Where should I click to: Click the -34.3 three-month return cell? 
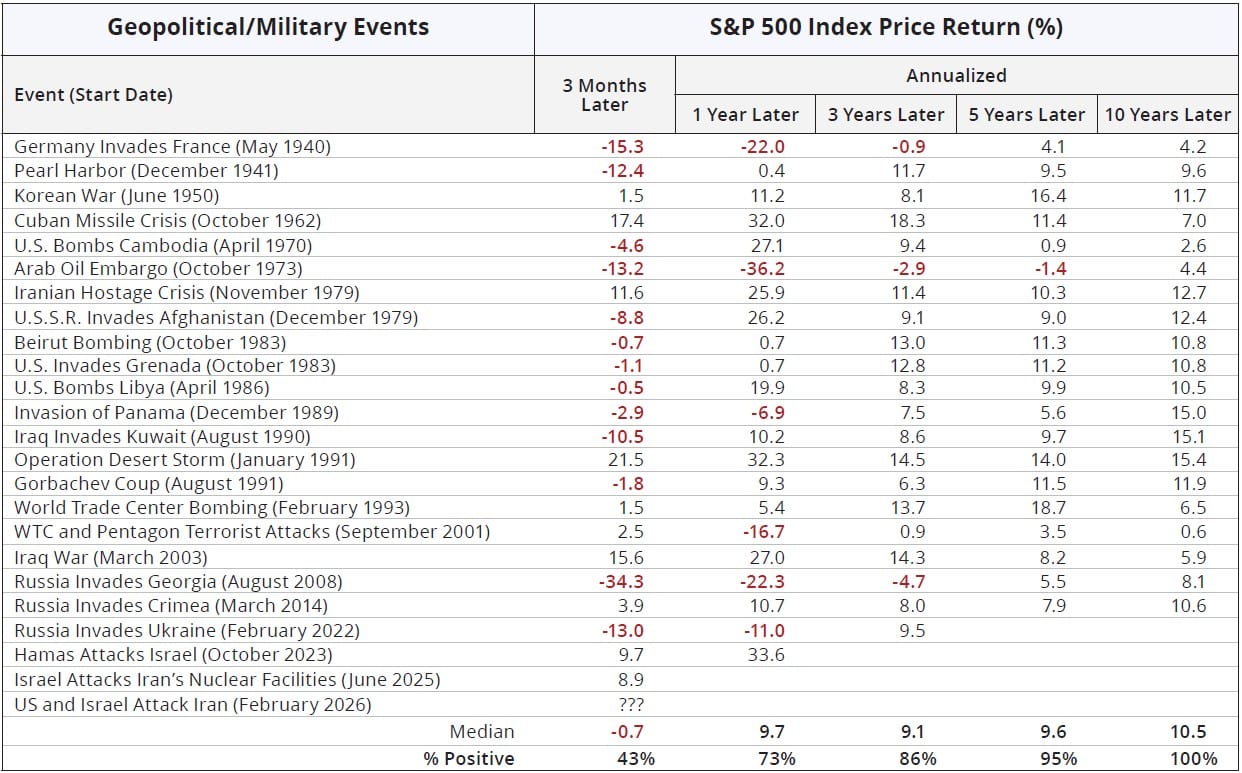[622, 582]
